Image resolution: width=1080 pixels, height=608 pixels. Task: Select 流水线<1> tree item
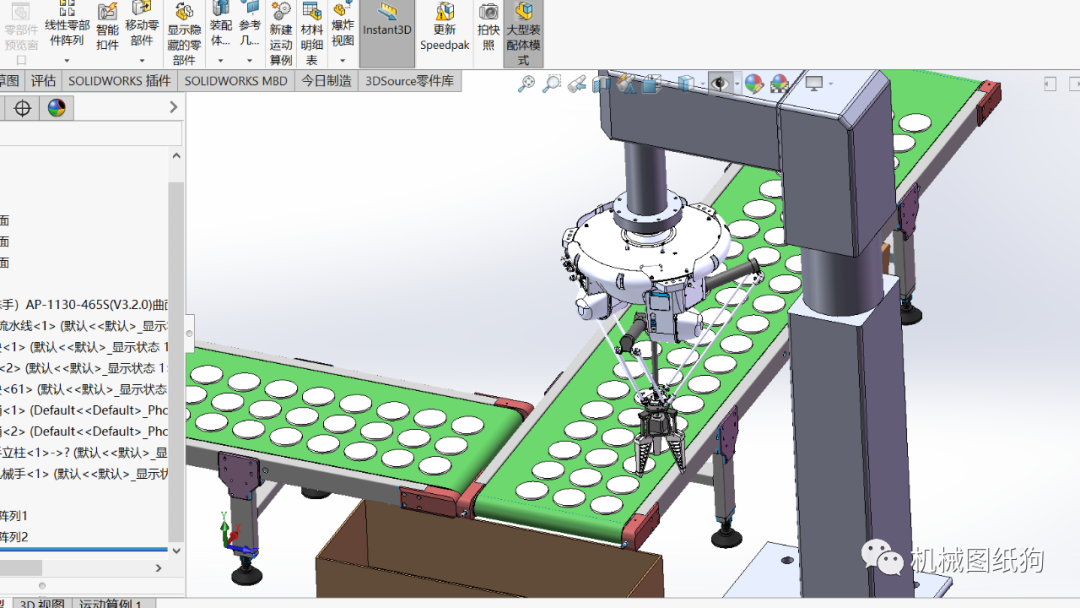tap(84, 326)
